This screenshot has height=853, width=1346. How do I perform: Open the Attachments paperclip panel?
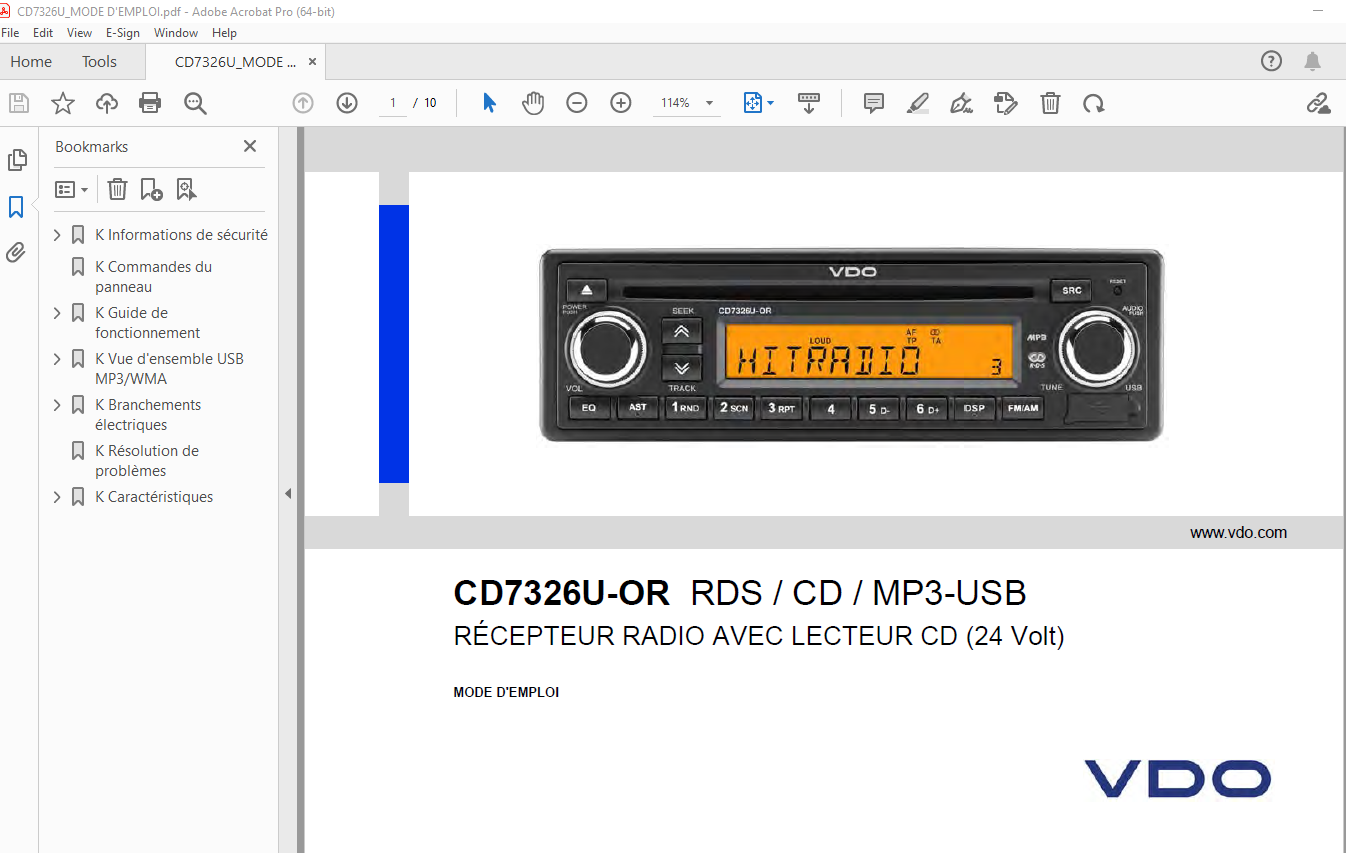16,252
